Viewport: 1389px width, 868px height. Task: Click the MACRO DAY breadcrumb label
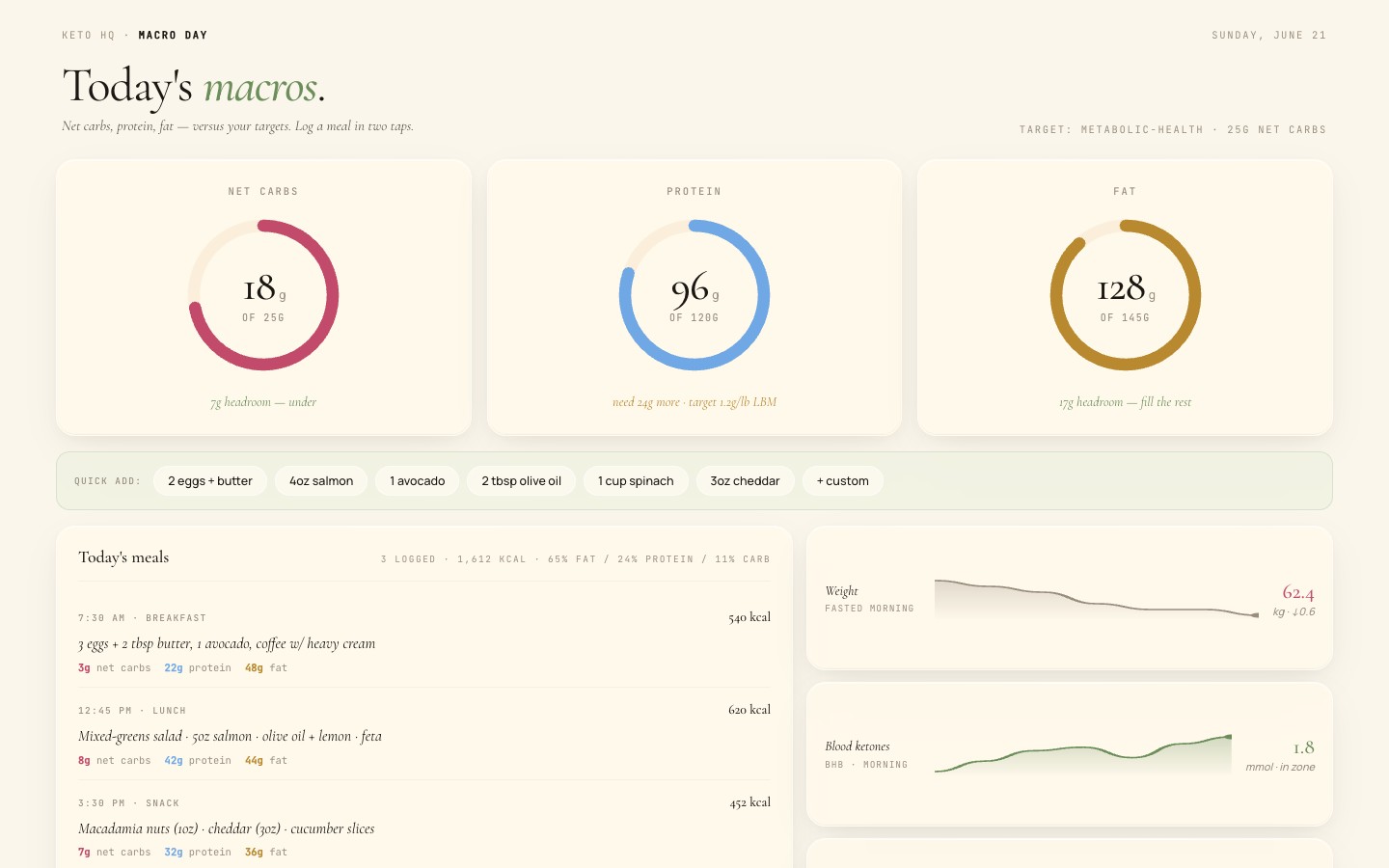173,36
